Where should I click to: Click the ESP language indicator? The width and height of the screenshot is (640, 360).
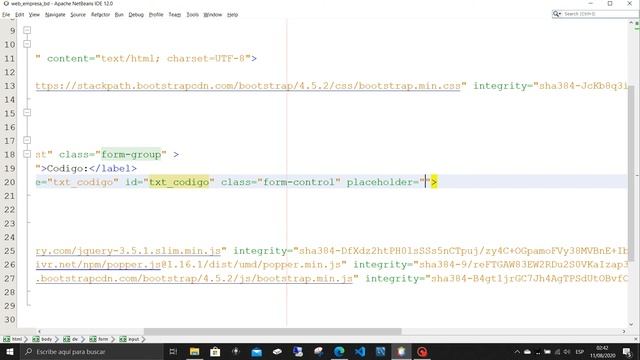(x=579, y=351)
